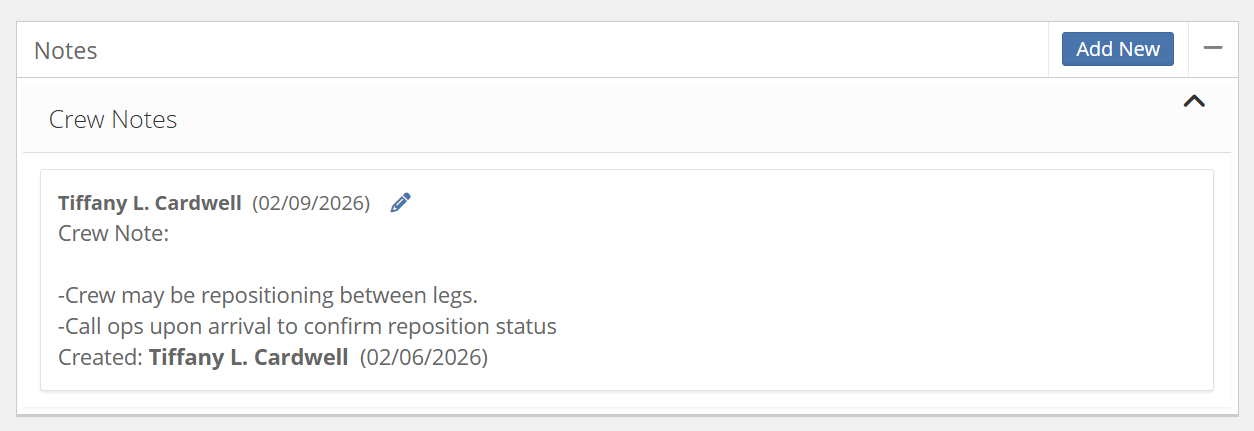Click the Notes panel title
Viewport: 1254px width, 431px height.
pos(66,50)
